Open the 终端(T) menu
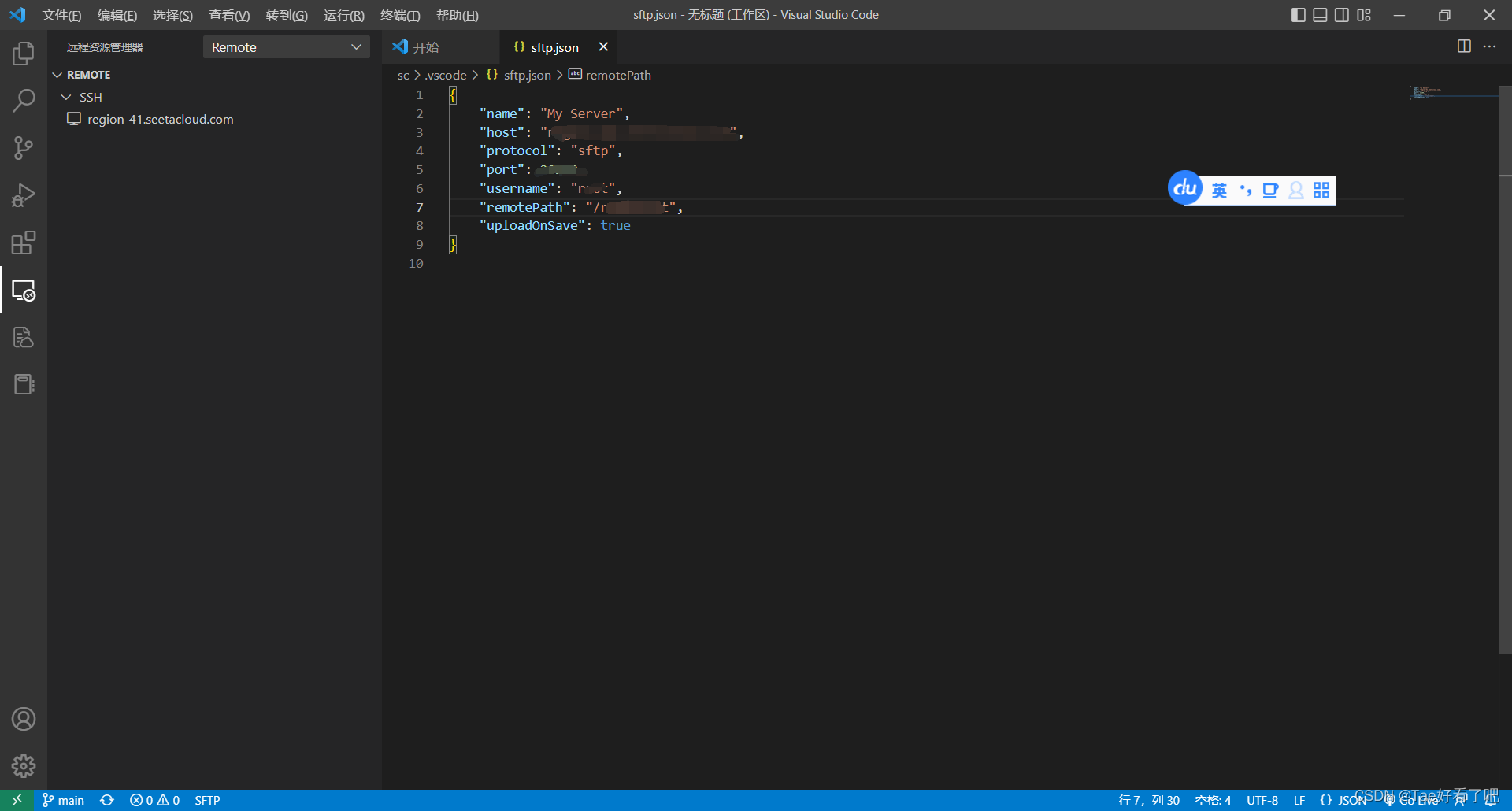Image resolution: width=1512 pixels, height=811 pixels. coord(400,15)
